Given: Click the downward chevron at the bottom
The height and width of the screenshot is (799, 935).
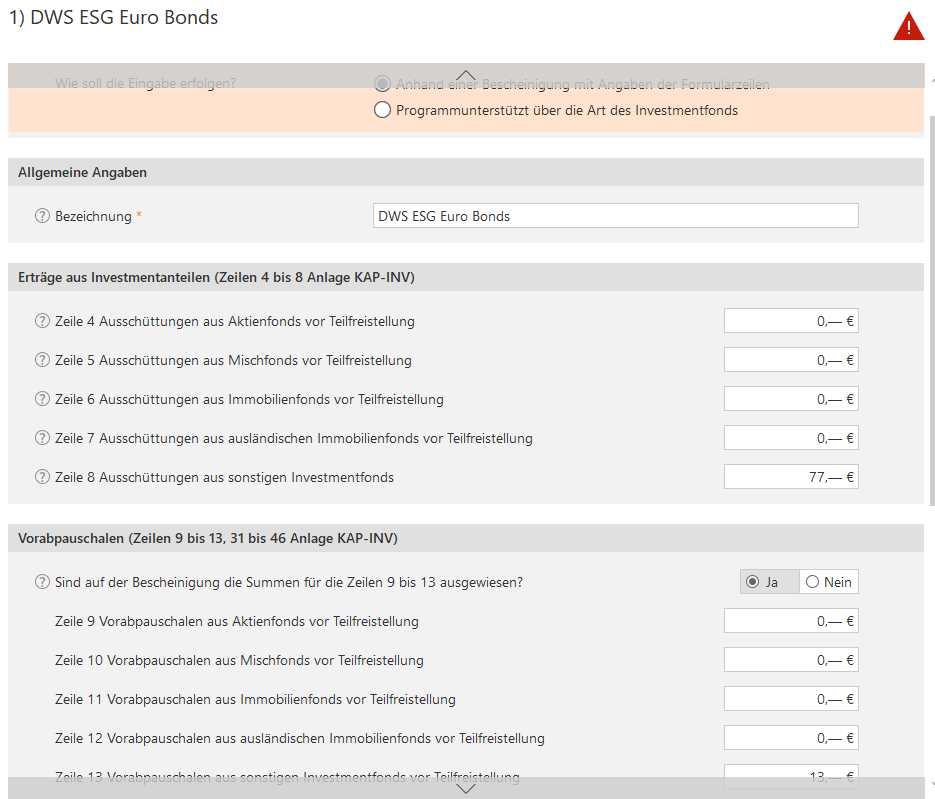Looking at the screenshot, I should coord(466,788).
